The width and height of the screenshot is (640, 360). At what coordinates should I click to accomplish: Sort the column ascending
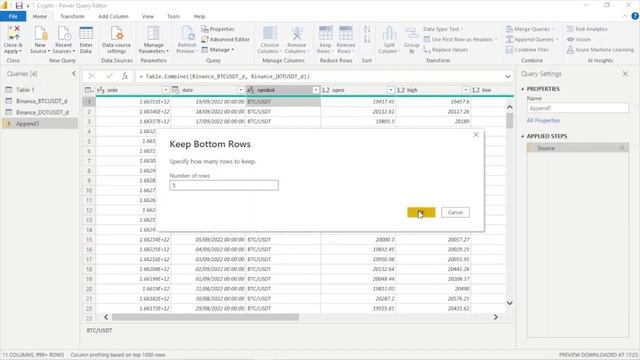367,29
